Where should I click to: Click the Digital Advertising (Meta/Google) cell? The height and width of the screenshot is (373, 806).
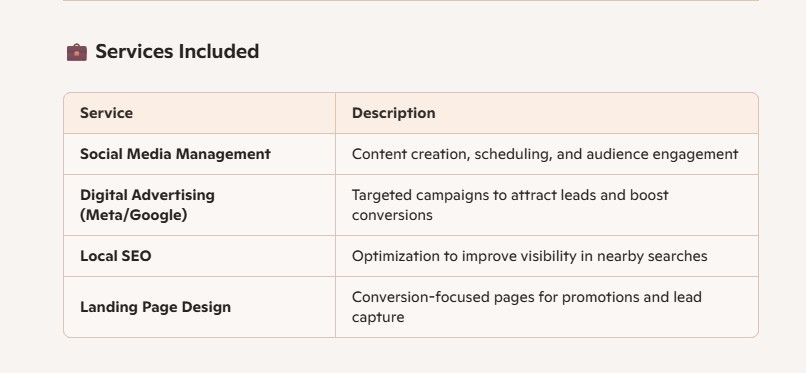pyautogui.click(x=199, y=205)
